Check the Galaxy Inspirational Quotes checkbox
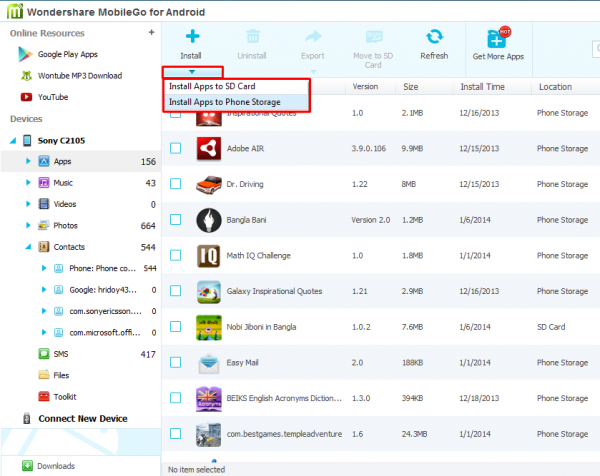 coord(176,291)
